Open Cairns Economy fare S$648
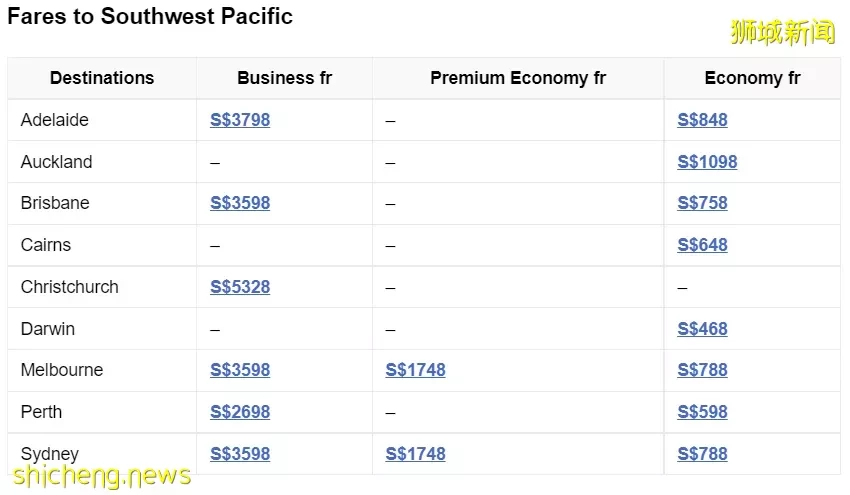The image size is (850, 495). [x=702, y=245]
